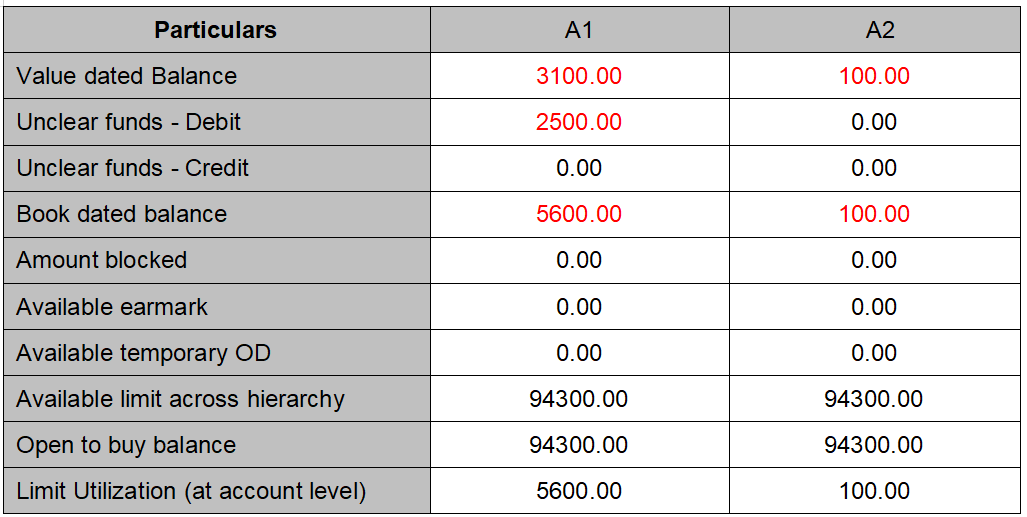The image size is (1027, 517).
Task: Select the Open to buy balance label
Action: (127, 445)
